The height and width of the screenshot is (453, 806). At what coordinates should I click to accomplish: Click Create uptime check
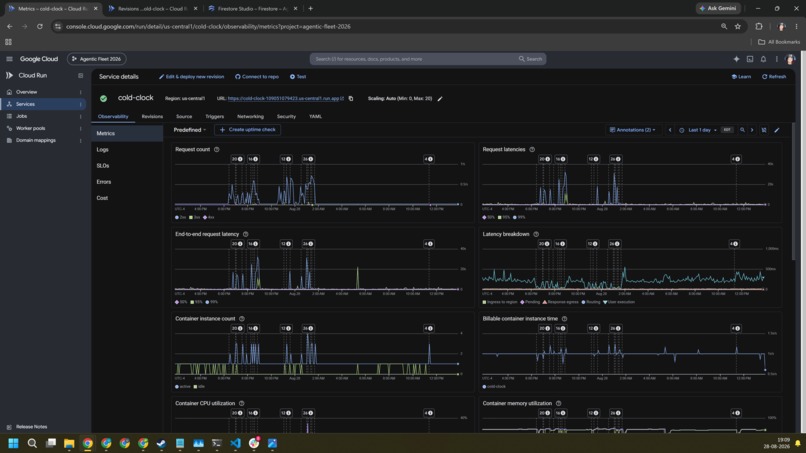[x=248, y=130]
